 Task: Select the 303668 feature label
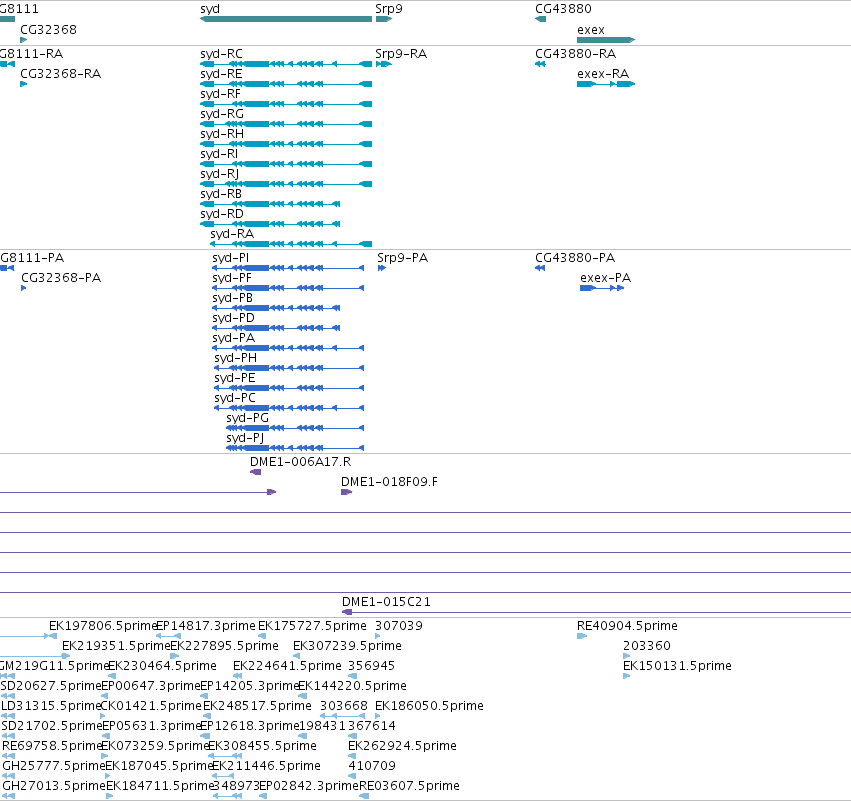tap(344, 706)
